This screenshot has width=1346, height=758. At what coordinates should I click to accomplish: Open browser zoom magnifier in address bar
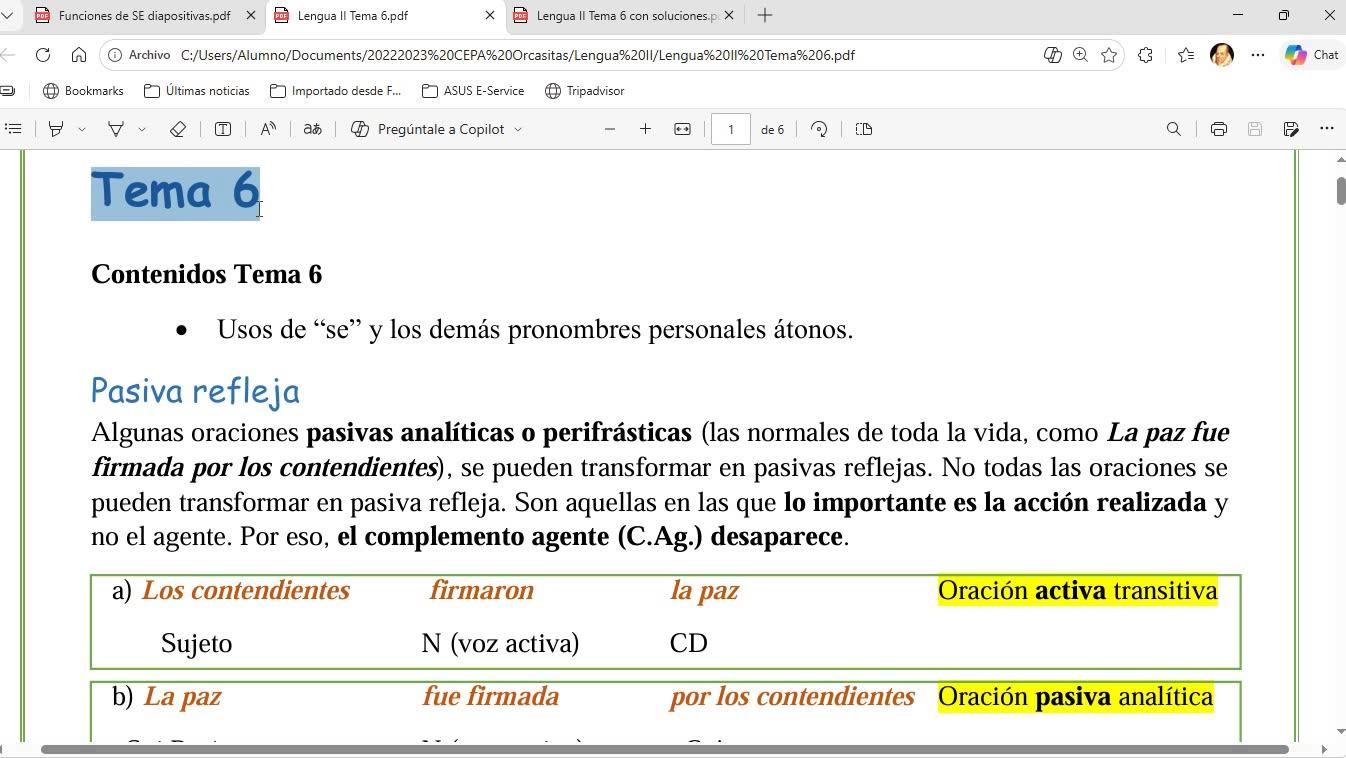[x=1080, y=55]
